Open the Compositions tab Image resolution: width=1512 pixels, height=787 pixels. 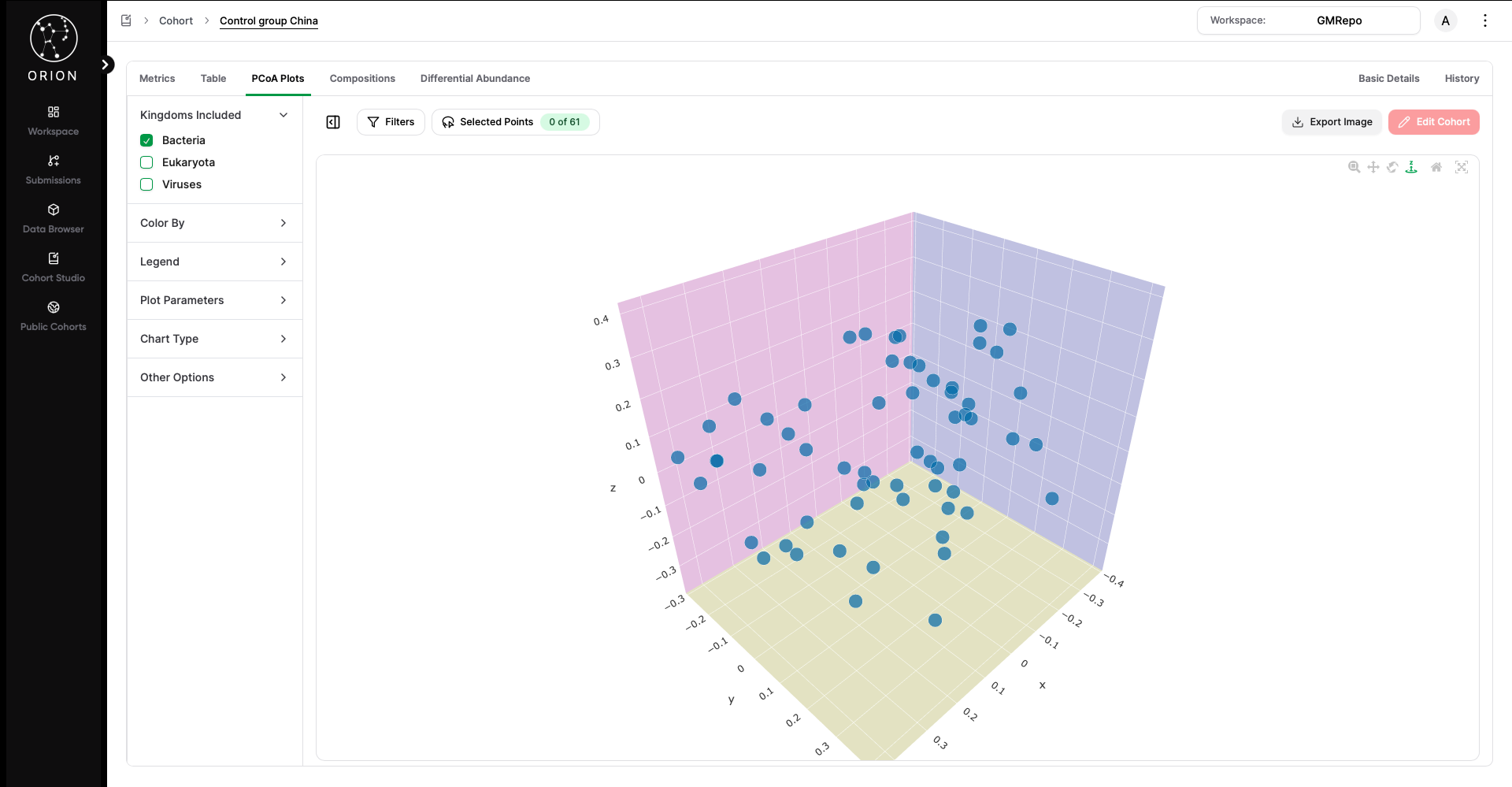[361, 78]
